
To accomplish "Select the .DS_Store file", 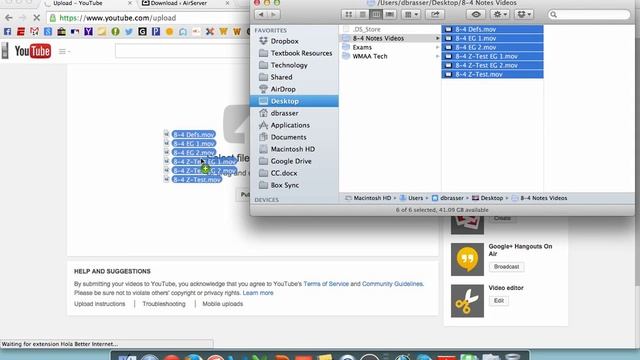I will [366, 29].
